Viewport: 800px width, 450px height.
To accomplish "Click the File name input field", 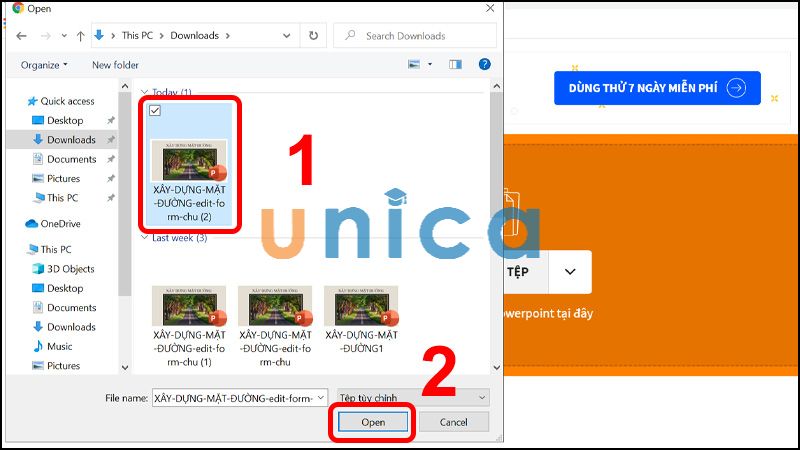I will (x=234, y=398).
